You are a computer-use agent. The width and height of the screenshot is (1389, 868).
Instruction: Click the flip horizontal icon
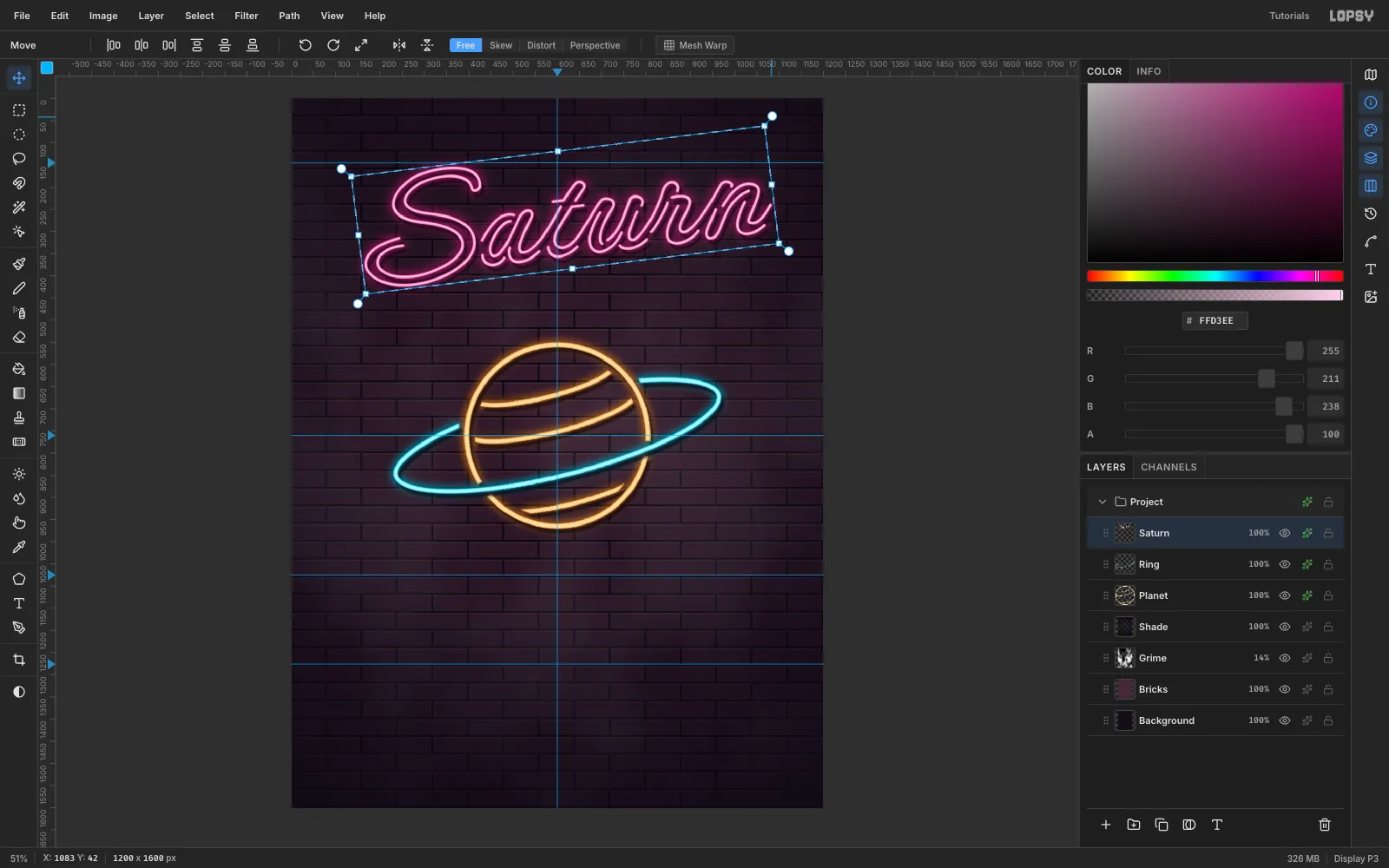(399, 45)
